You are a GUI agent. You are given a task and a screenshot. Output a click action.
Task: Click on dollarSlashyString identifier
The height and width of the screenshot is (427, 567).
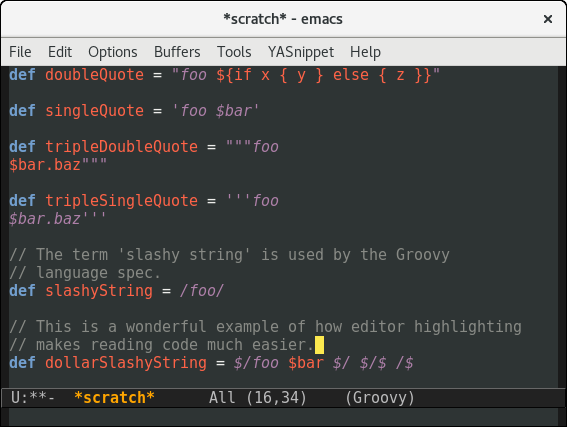[126, 363]
